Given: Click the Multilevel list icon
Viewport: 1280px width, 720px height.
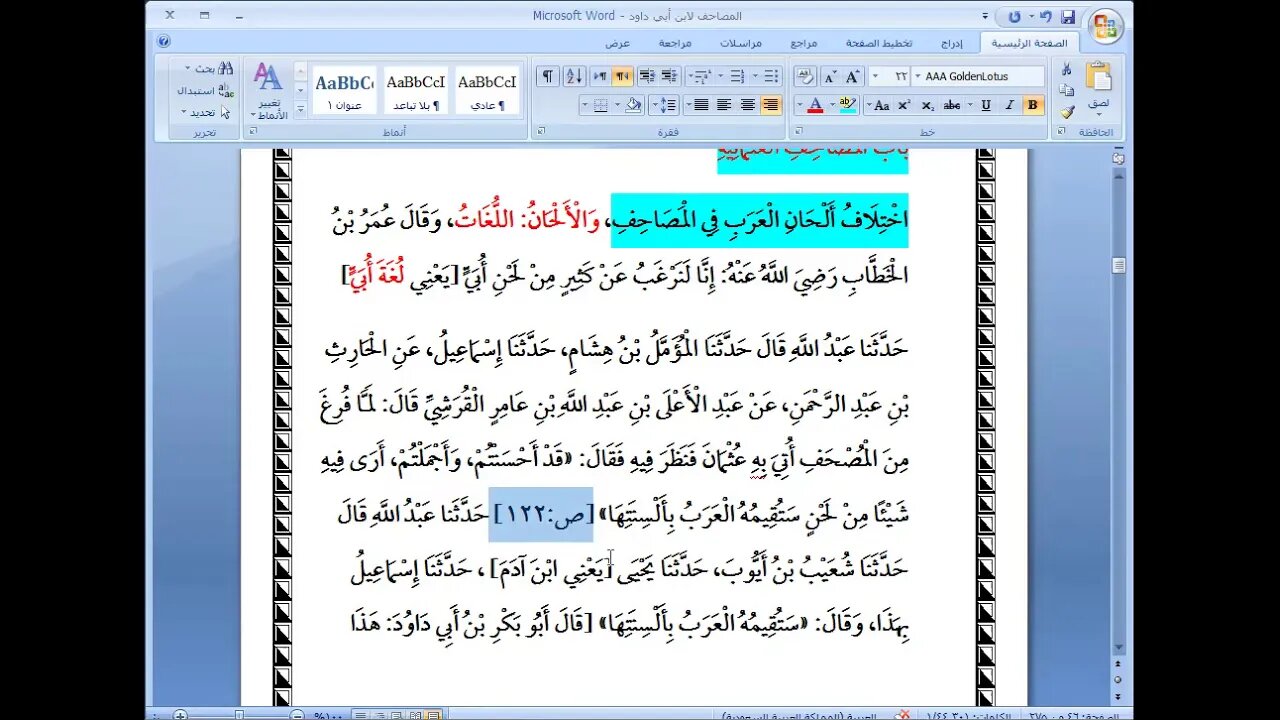Looking at the screenshot, I should tap(703, 77).
